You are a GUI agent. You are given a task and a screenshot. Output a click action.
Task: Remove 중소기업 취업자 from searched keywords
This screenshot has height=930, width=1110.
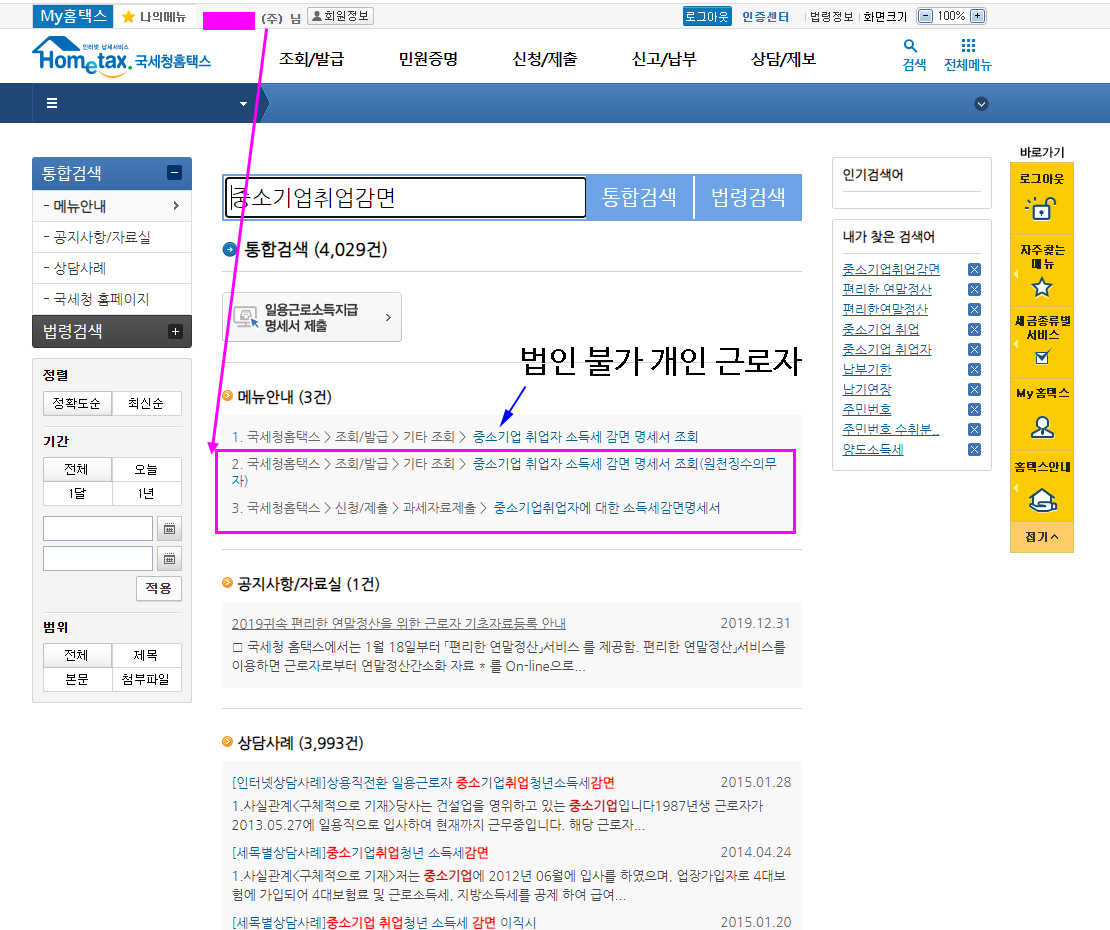(974, 350)
